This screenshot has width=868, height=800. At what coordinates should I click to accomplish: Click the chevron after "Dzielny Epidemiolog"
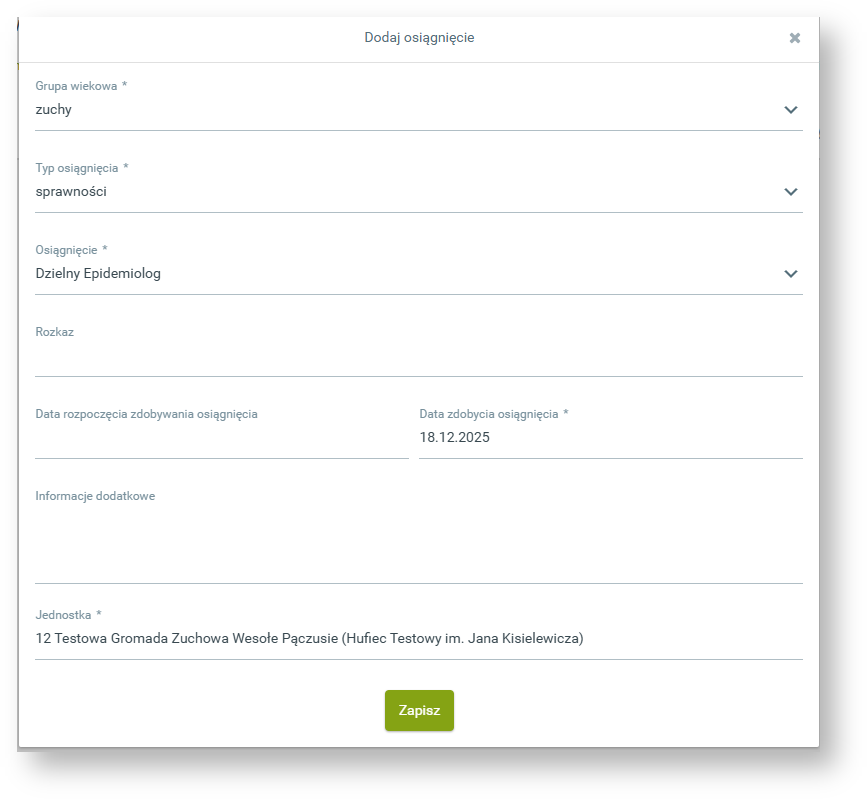(791, 273)
